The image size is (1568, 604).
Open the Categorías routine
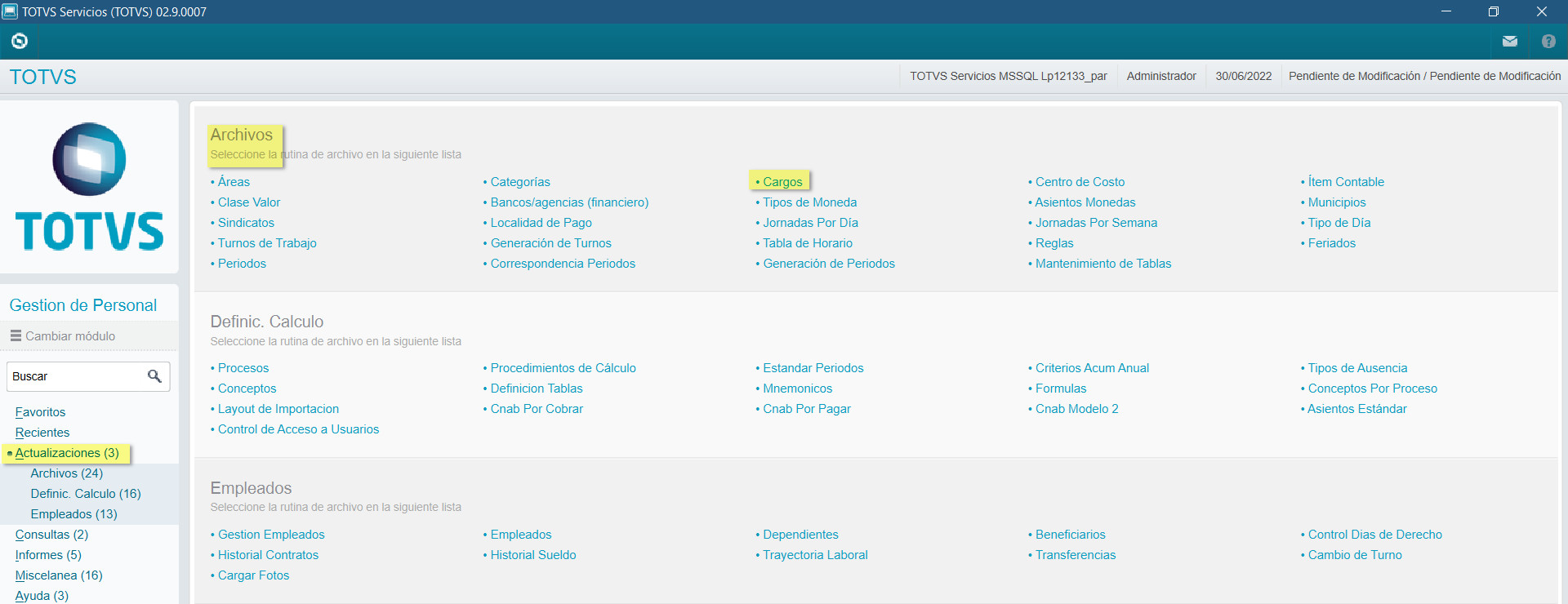(520, 182)
